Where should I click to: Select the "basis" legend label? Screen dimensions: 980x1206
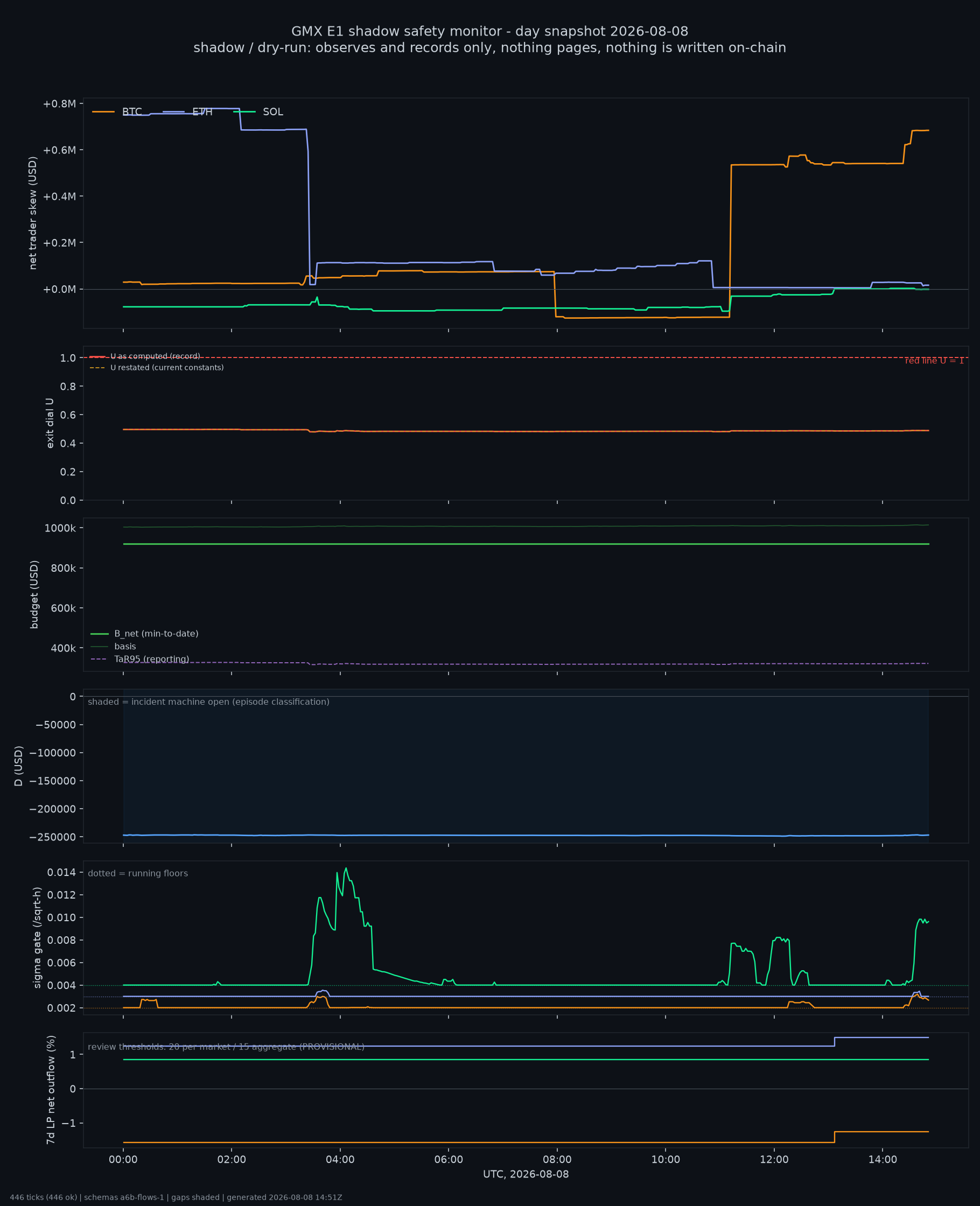point(125,647)
